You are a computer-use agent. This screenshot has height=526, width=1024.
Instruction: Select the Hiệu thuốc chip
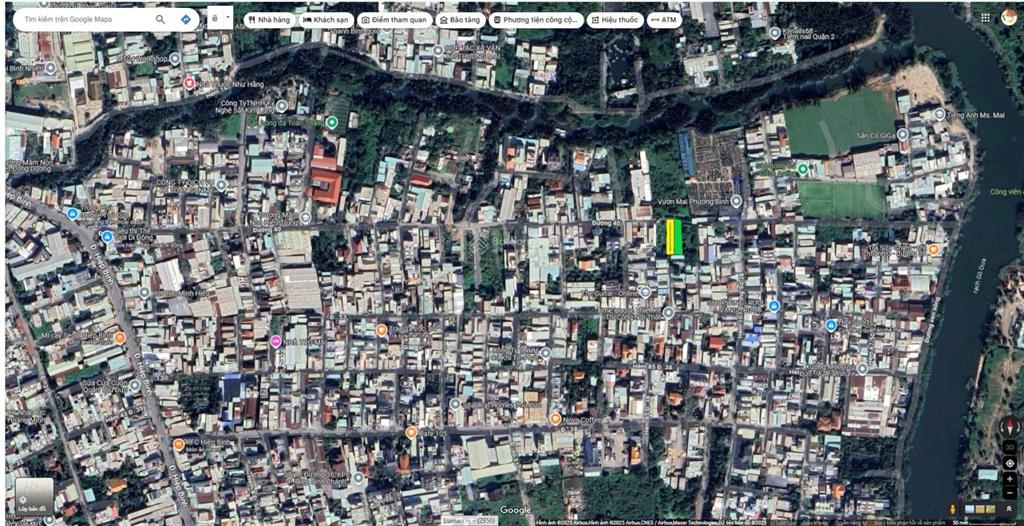[614, 19]
